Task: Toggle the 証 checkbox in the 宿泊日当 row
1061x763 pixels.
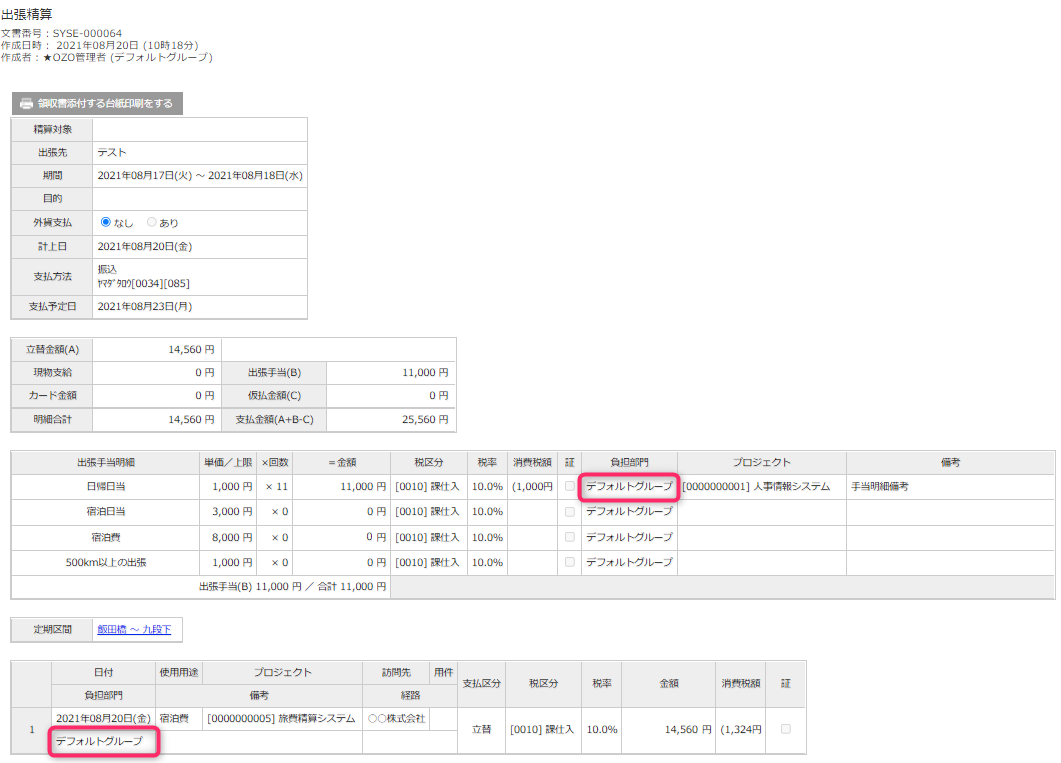Action: 569,512
